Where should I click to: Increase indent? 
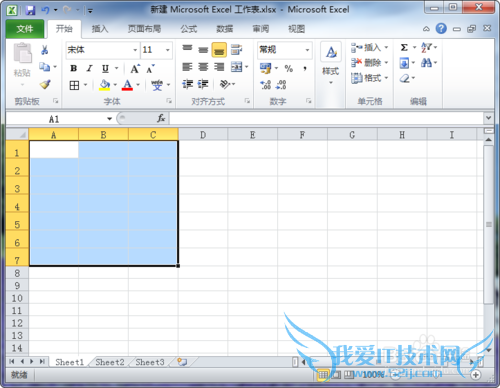pos(203,84)
